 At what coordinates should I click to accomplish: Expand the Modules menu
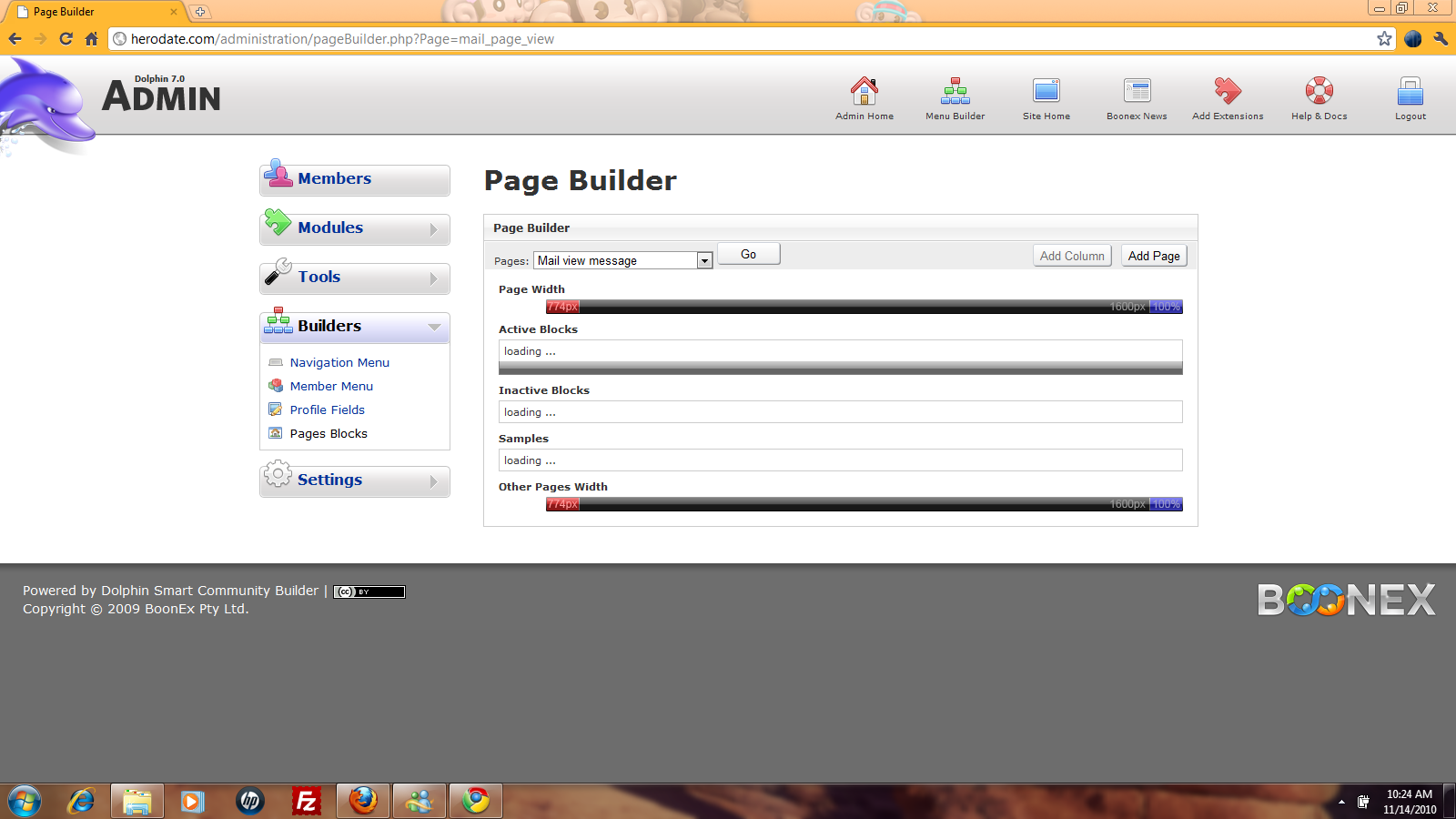tap(355, 228)
